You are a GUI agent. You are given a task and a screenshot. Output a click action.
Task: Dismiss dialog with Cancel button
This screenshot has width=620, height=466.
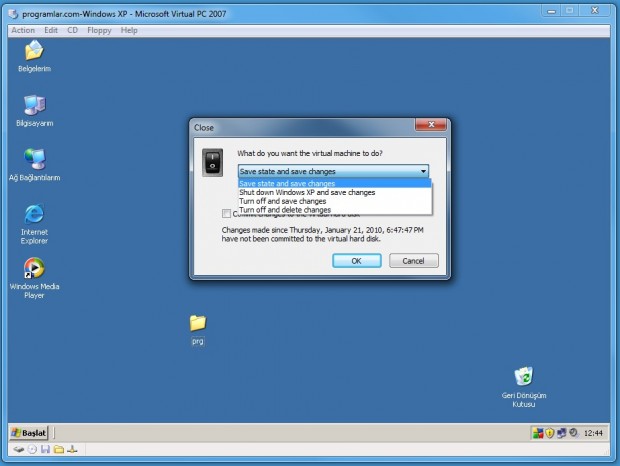(414, 261)
